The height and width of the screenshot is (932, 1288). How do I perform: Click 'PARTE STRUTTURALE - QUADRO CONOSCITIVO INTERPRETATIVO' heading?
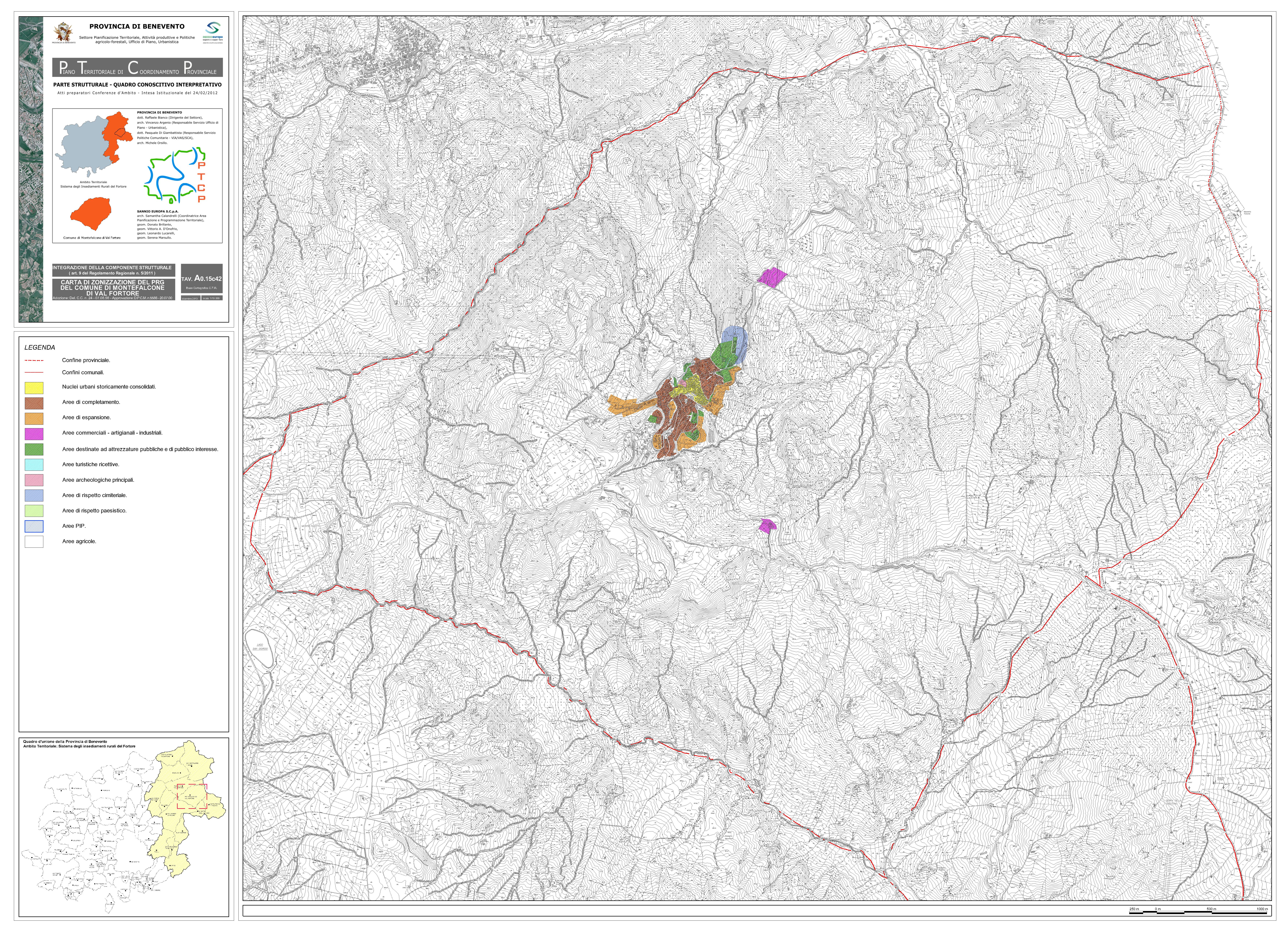tap(137, 85)
